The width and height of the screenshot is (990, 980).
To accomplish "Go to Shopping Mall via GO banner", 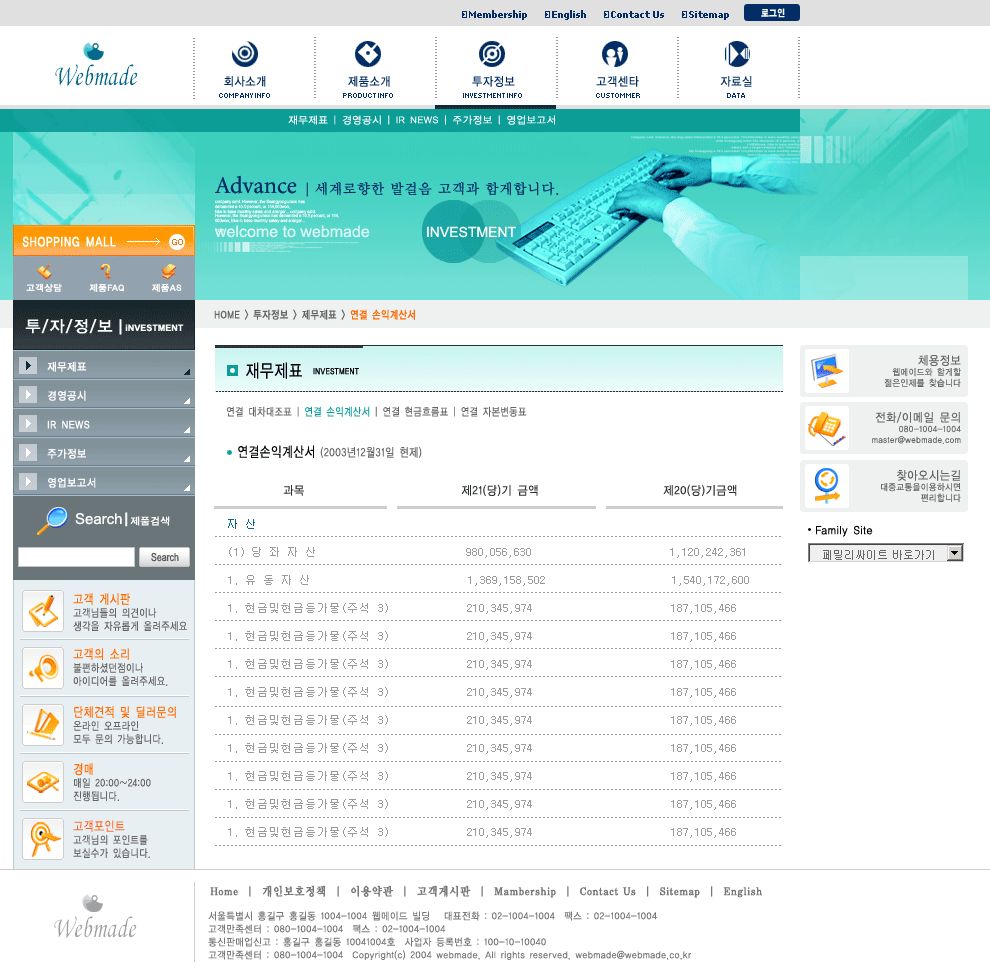I will click(177, 241).
